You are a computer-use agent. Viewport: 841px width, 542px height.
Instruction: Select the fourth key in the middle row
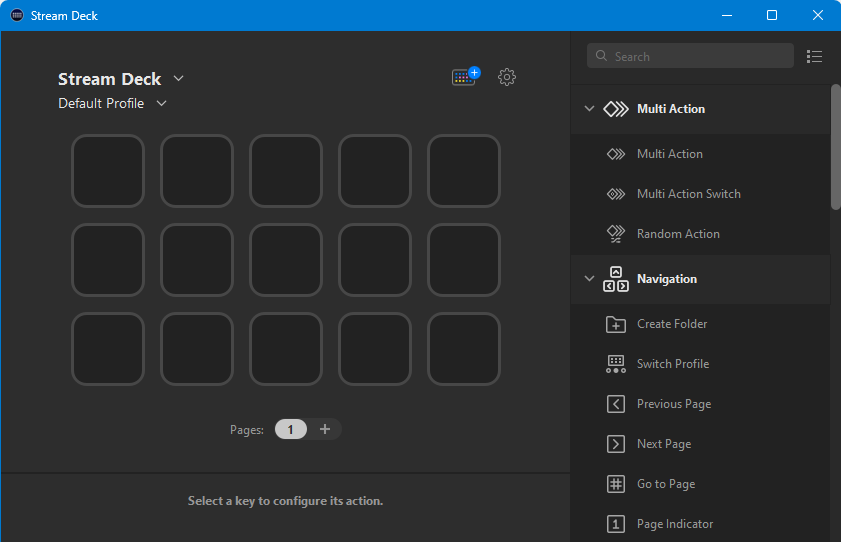[x=375, y=260]
